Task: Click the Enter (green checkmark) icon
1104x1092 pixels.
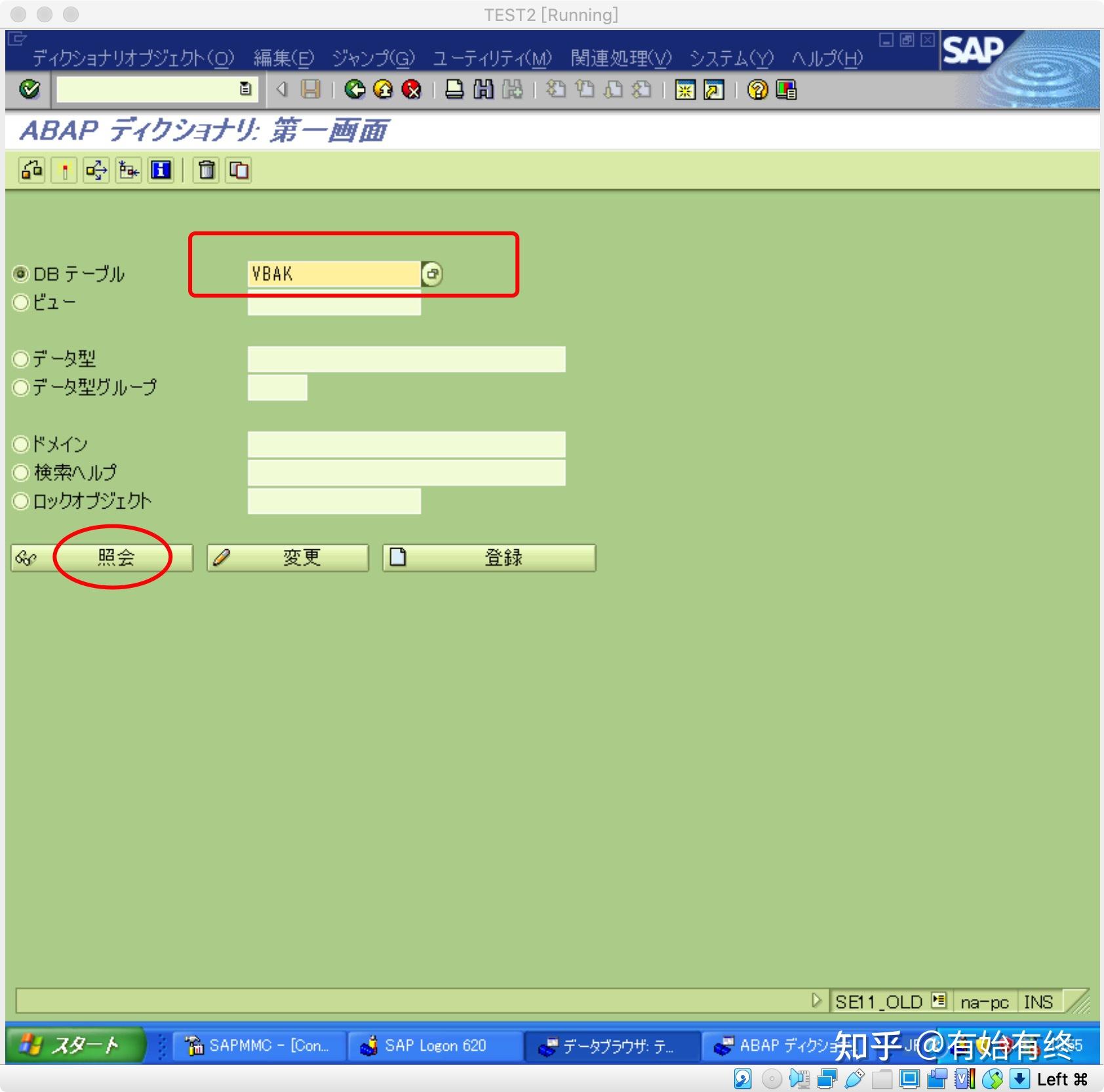Action: [x=28, y=89]
